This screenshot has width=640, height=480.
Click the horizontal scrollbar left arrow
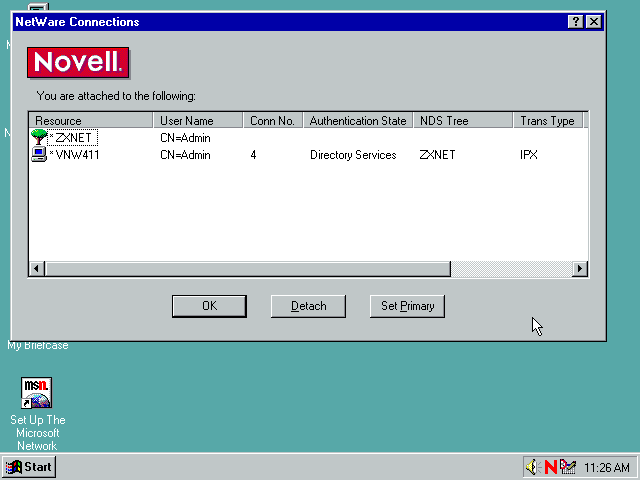pyautogui.click(x=37, y=269)
